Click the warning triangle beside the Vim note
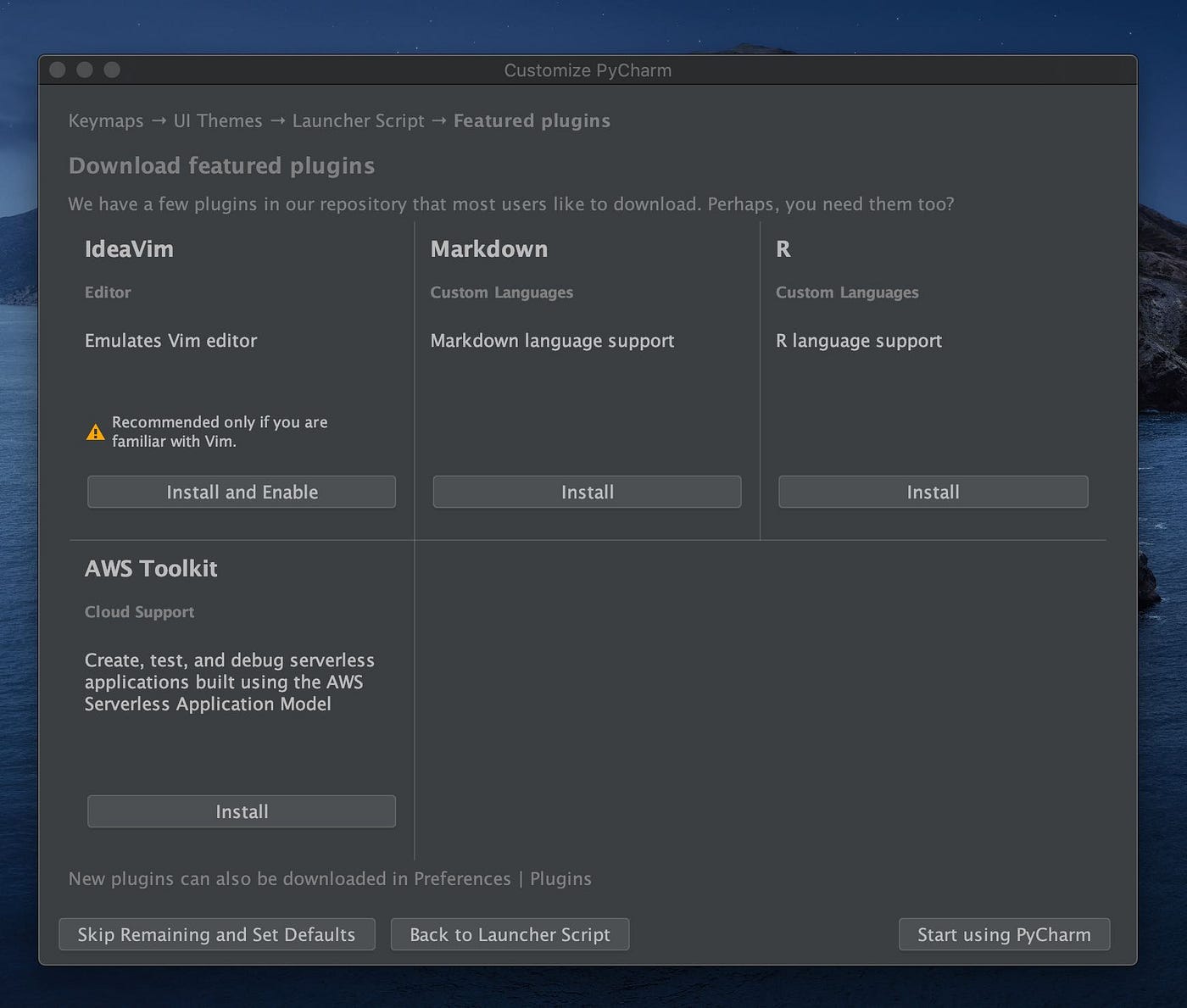Viewport: 1187px width, 1008px height. [96, 432]
